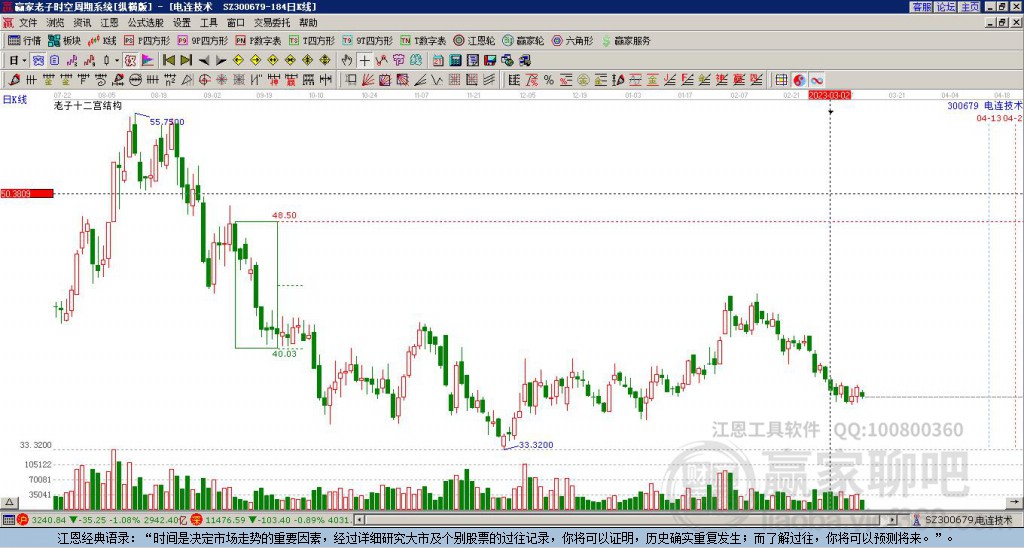Open the 板块 sector view
Viewport: 1024px width, 548px height.
[64, 40]
